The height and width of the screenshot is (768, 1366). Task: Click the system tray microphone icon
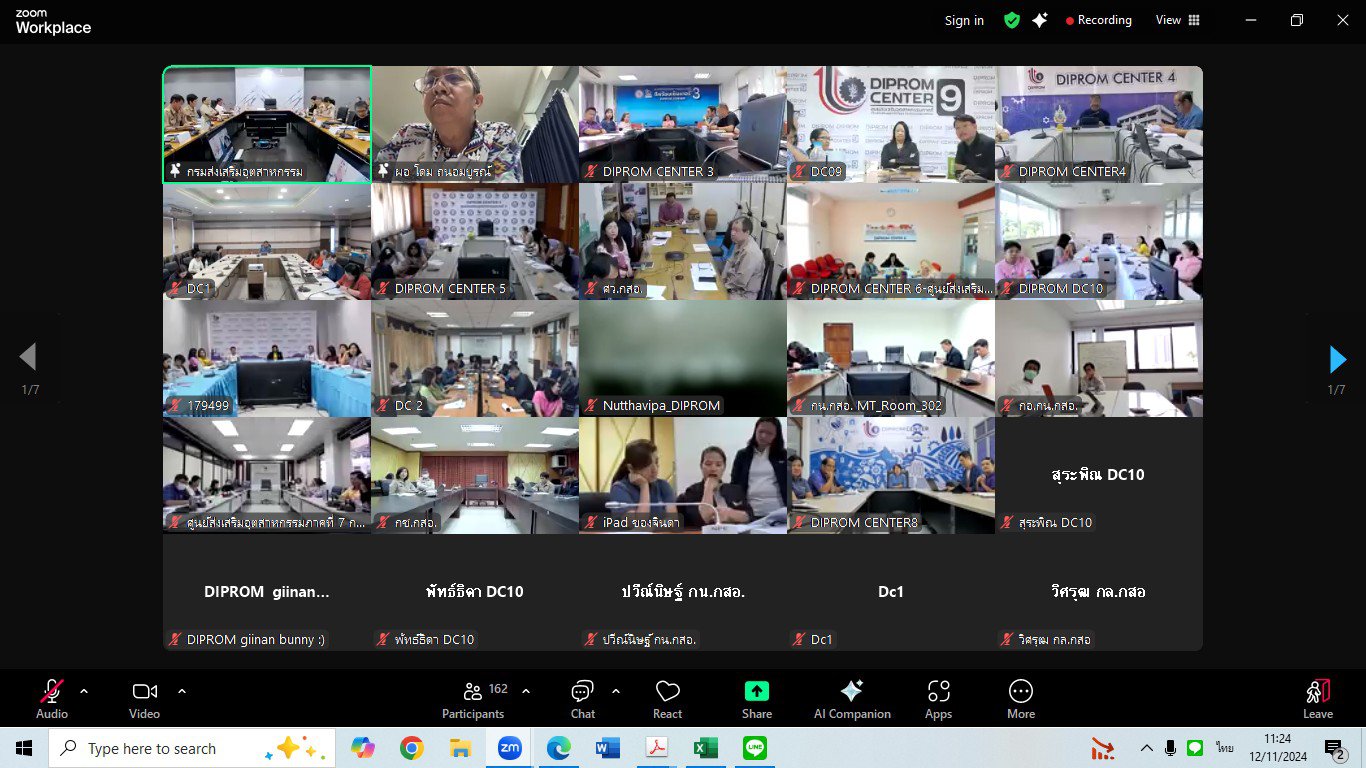tap(1170, 748)
